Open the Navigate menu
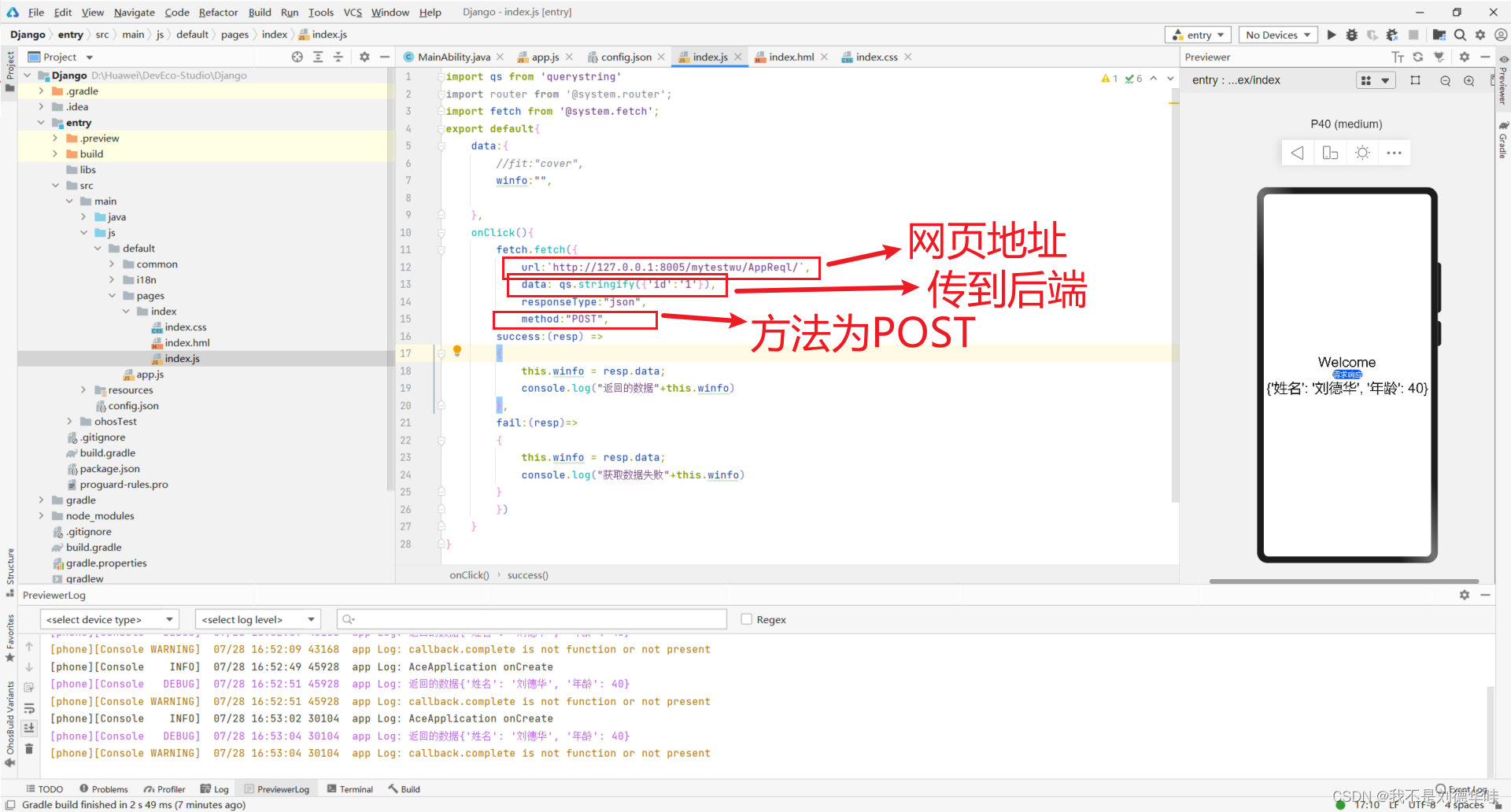Viewport: 1511px width, 812px height. tap(134, 12)
